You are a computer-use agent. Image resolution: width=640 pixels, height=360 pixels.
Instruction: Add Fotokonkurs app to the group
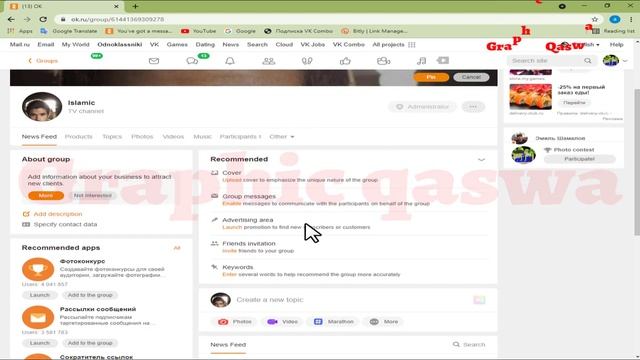click(90, 295)
